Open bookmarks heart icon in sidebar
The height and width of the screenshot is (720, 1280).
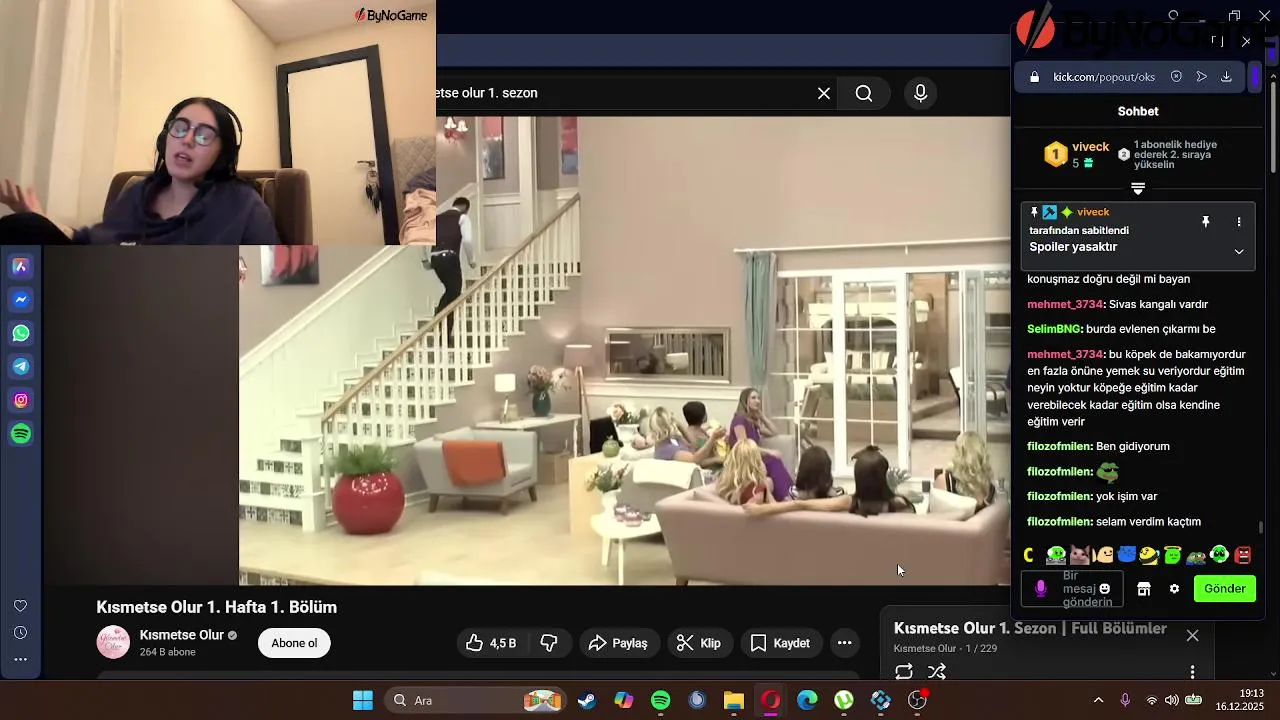20,606
